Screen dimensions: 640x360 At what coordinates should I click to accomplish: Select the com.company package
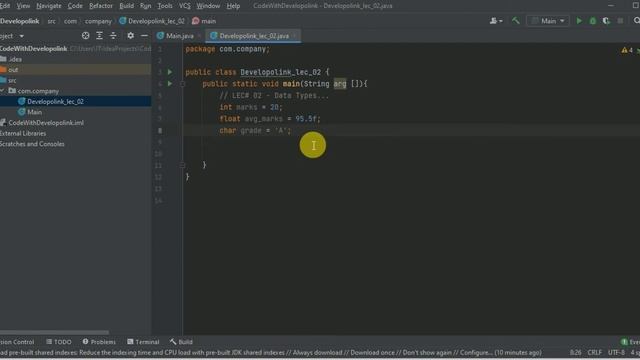coord(38,91)
